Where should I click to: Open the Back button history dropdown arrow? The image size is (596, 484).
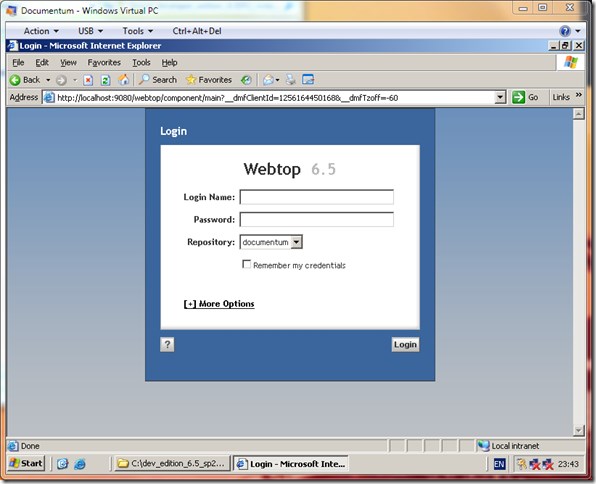[x=48, y=80]
